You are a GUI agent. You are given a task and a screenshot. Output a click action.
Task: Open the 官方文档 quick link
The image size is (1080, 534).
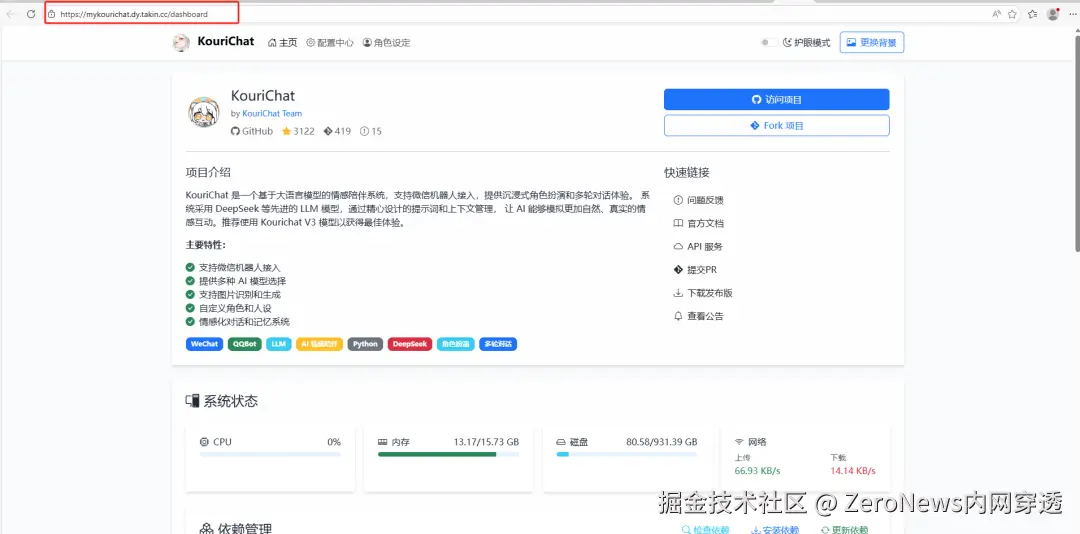[x=698, y=223]
